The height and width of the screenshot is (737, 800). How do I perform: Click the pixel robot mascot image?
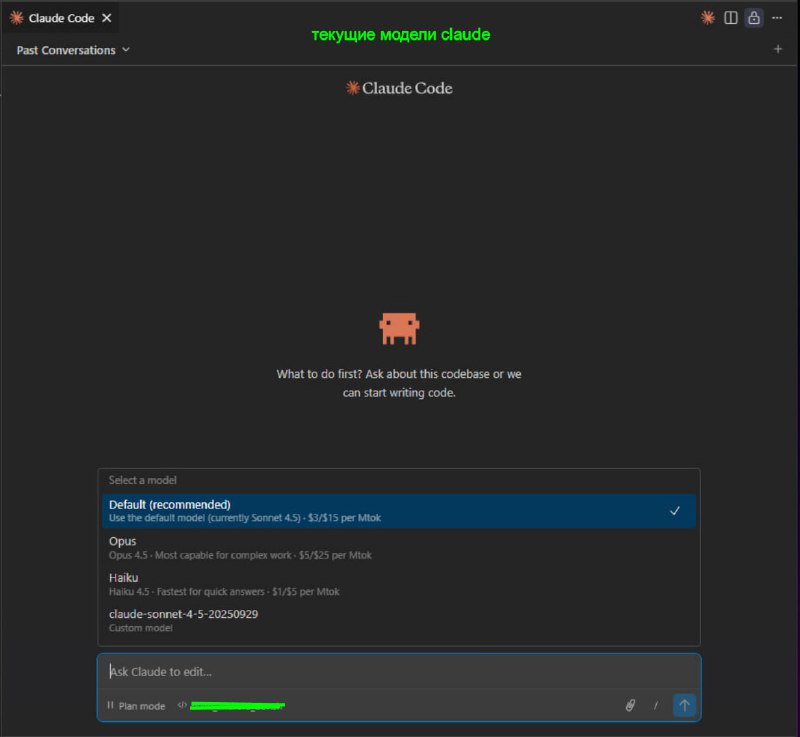(399, 329)
